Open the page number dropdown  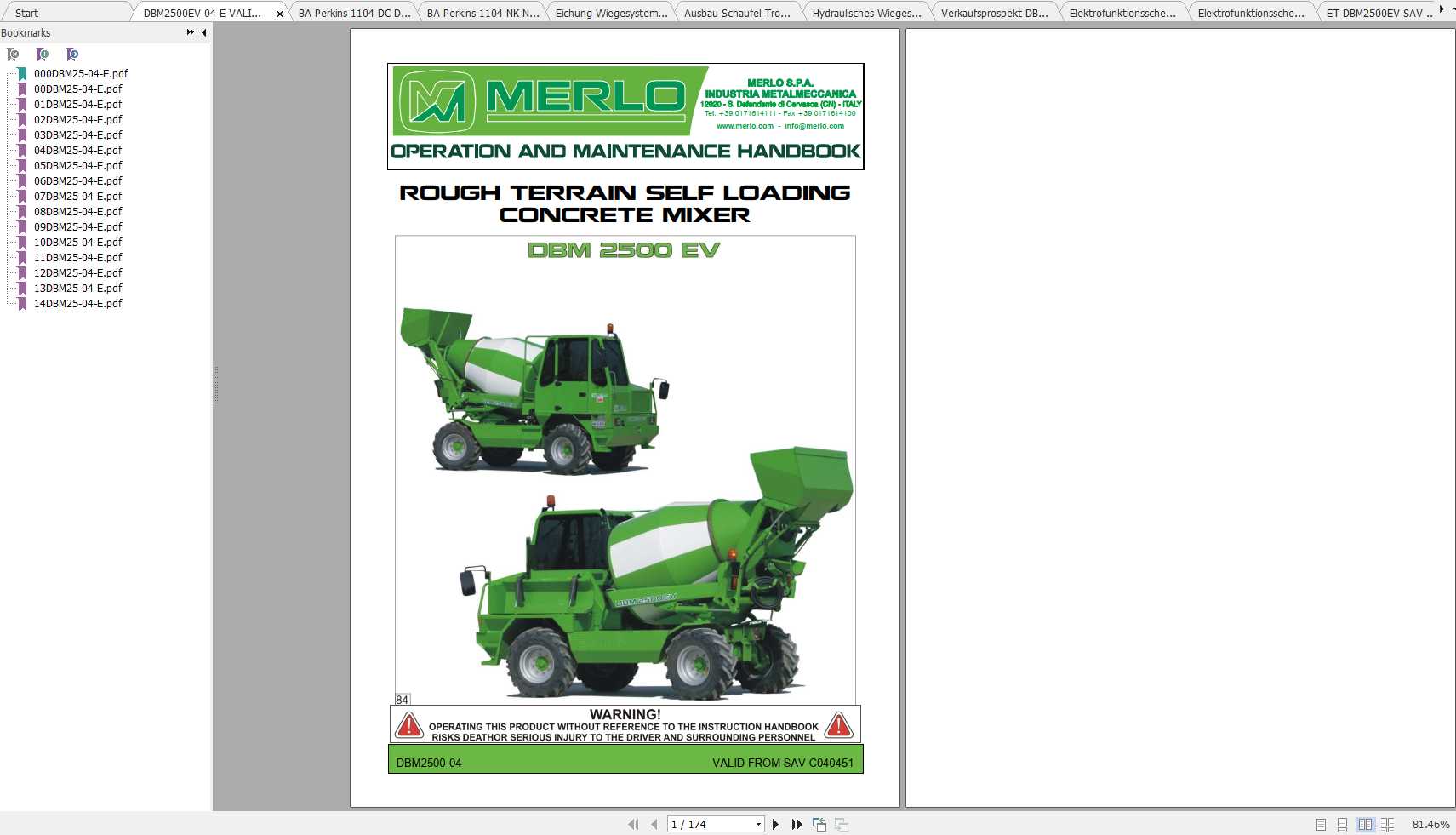pyautogui.click(x=758, y=824)
